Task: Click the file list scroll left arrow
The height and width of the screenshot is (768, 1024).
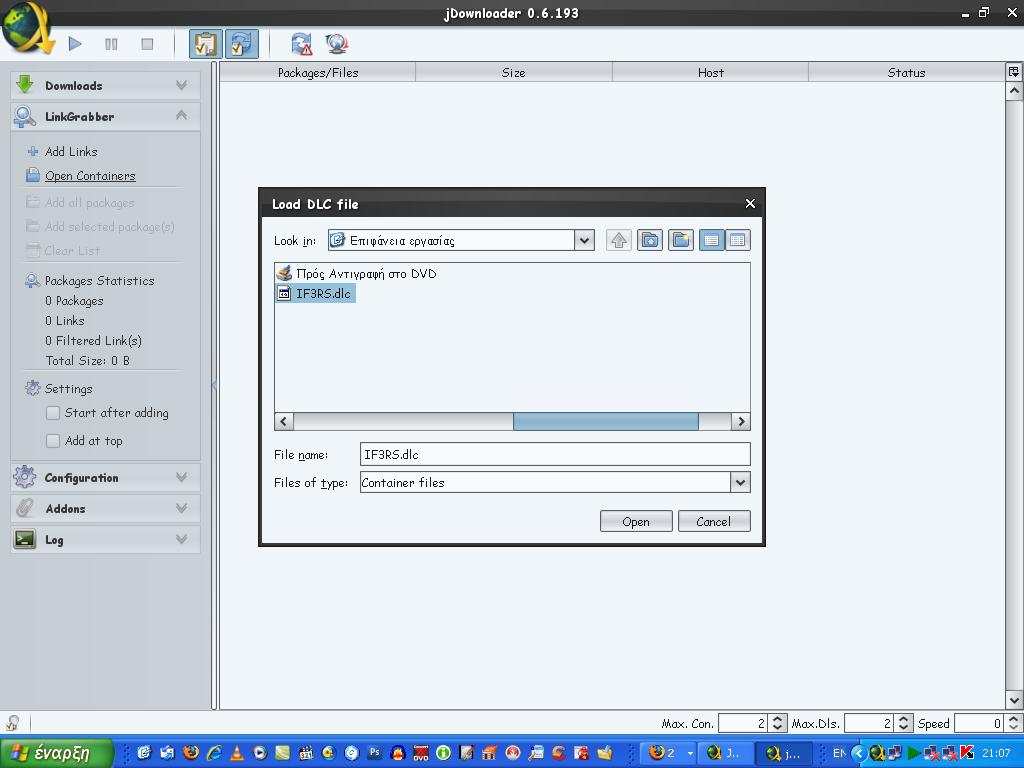Action: tap(283, 421)
